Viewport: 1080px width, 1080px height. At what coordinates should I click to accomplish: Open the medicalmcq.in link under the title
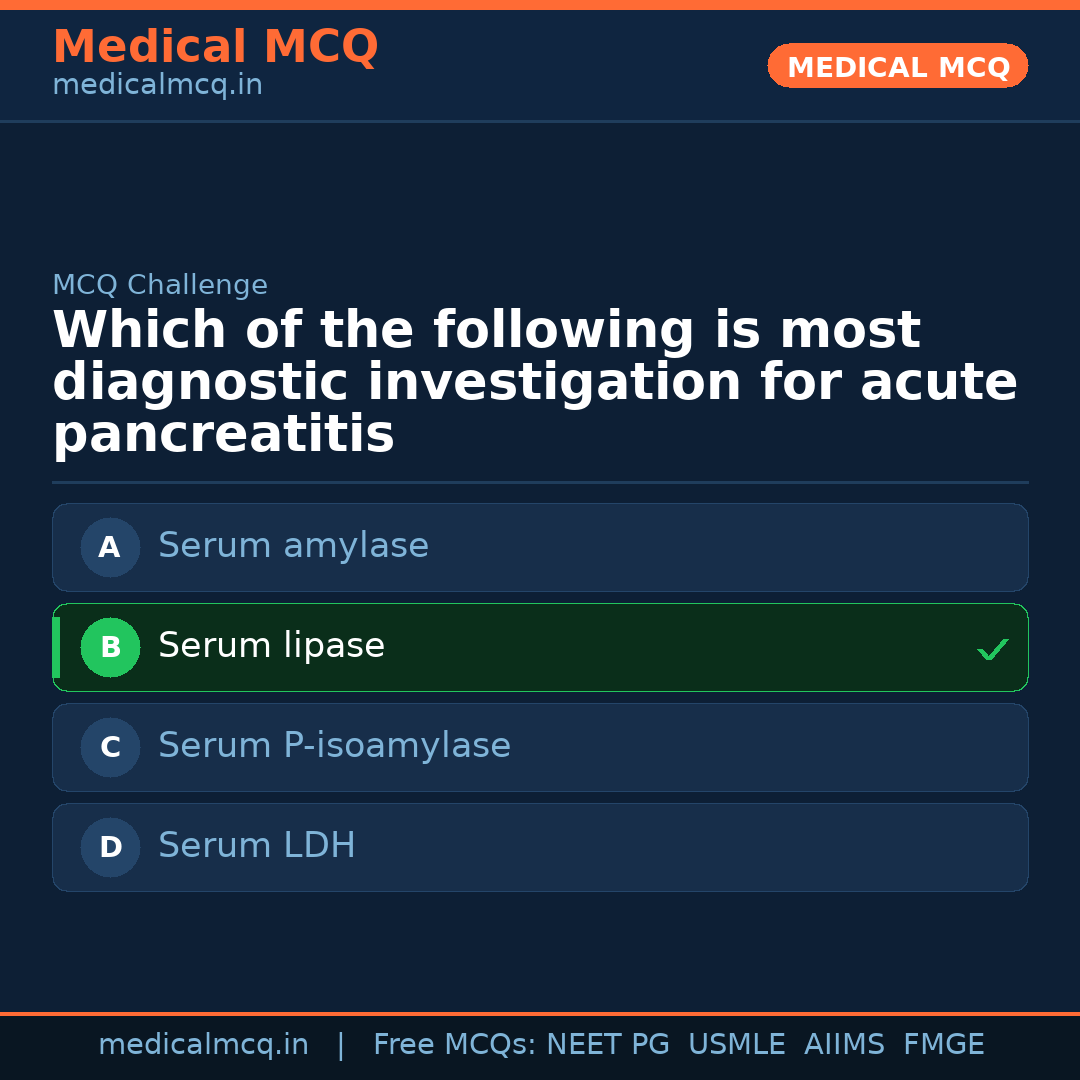[x=157, y=85]
